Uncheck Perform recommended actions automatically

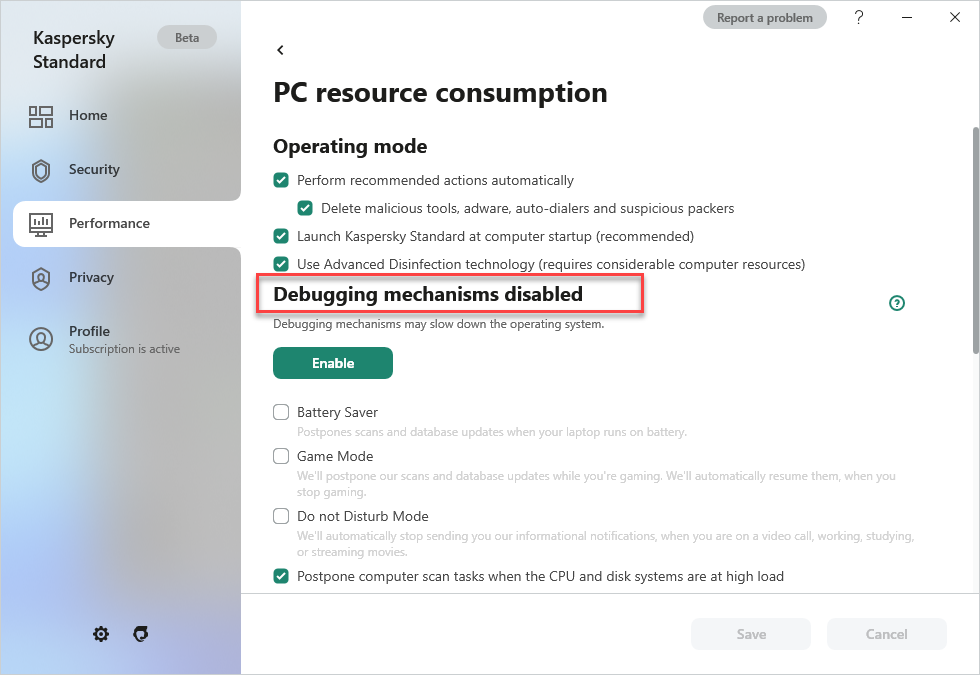click(x=281, y=180)
